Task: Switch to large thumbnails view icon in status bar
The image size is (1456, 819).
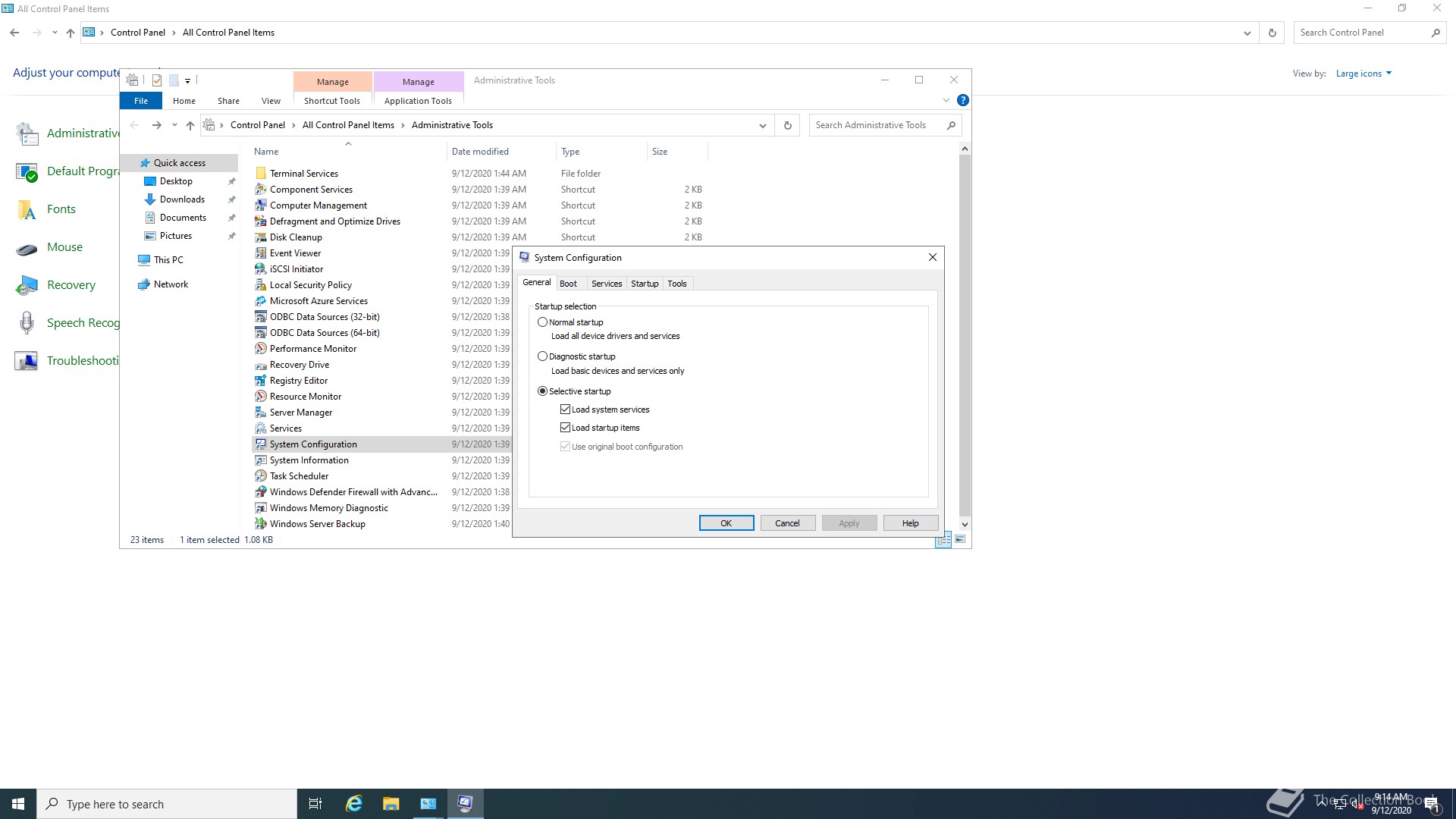Action: tap(960, 539)
